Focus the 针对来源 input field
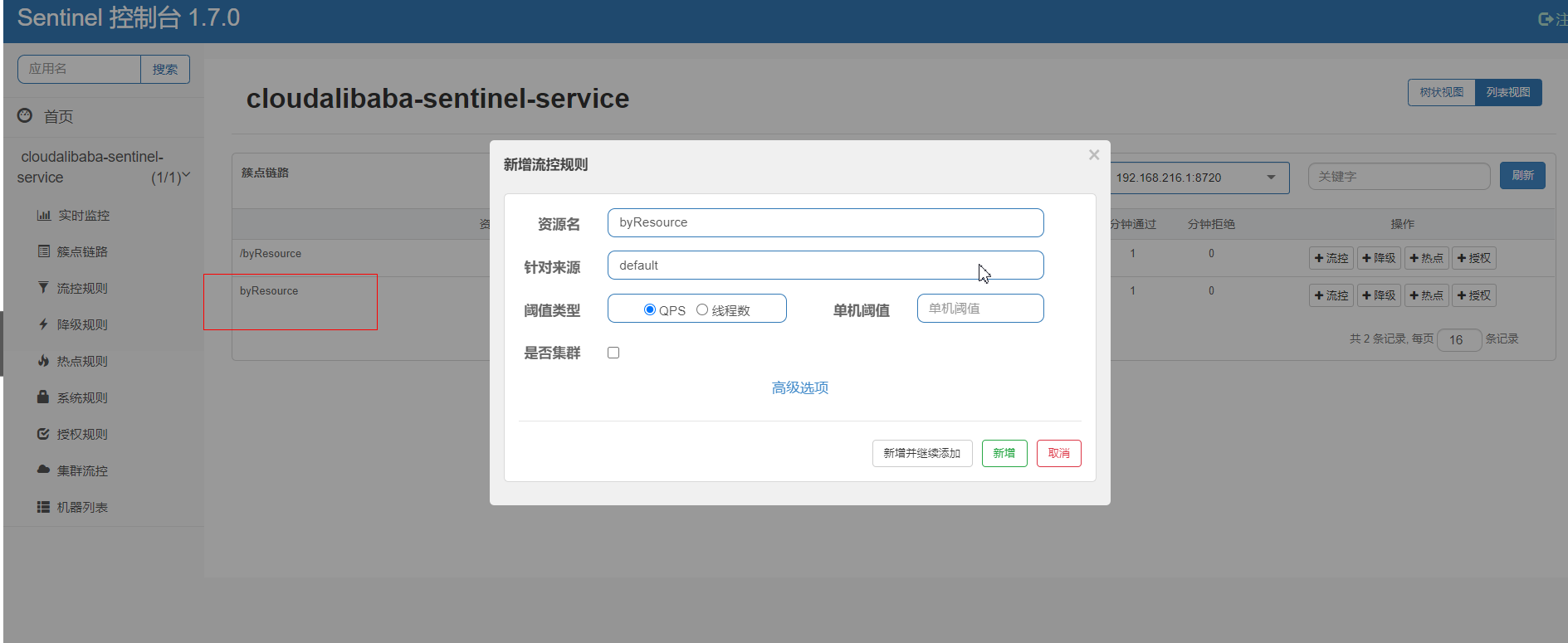The image size is (1568, 643). tap(826, 265)
